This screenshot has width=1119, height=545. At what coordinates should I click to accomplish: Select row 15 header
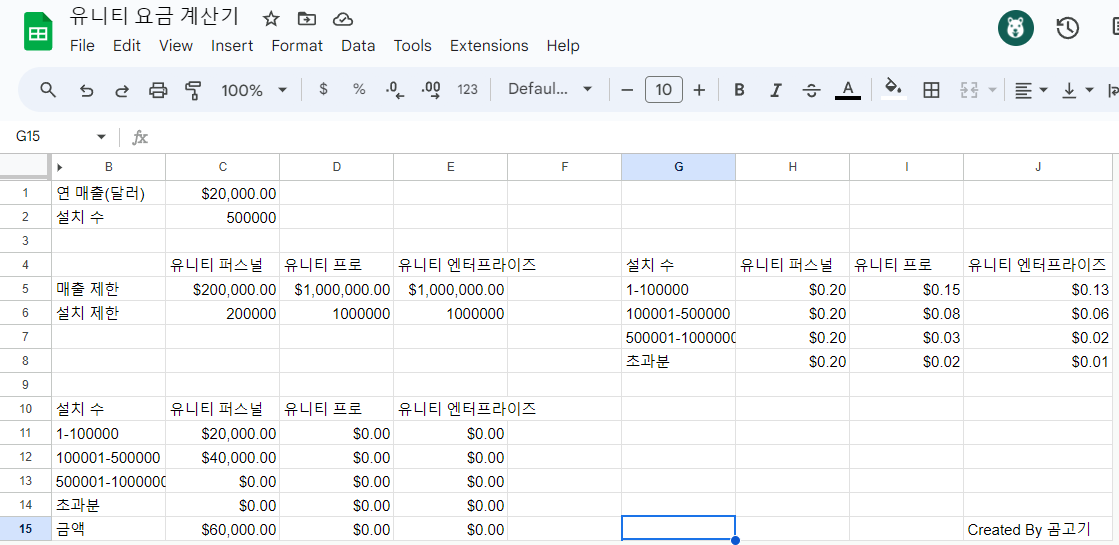pyautogui.click(x=26, y=529)
